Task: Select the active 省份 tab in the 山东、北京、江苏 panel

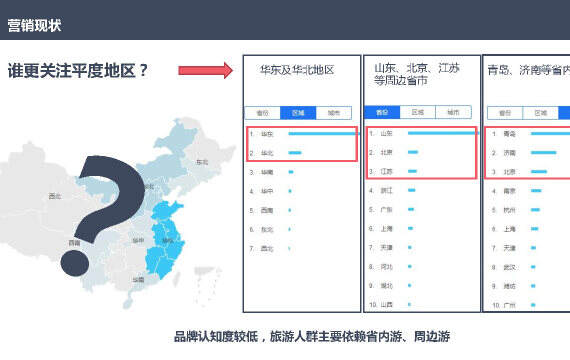Action: click(382, 112)
